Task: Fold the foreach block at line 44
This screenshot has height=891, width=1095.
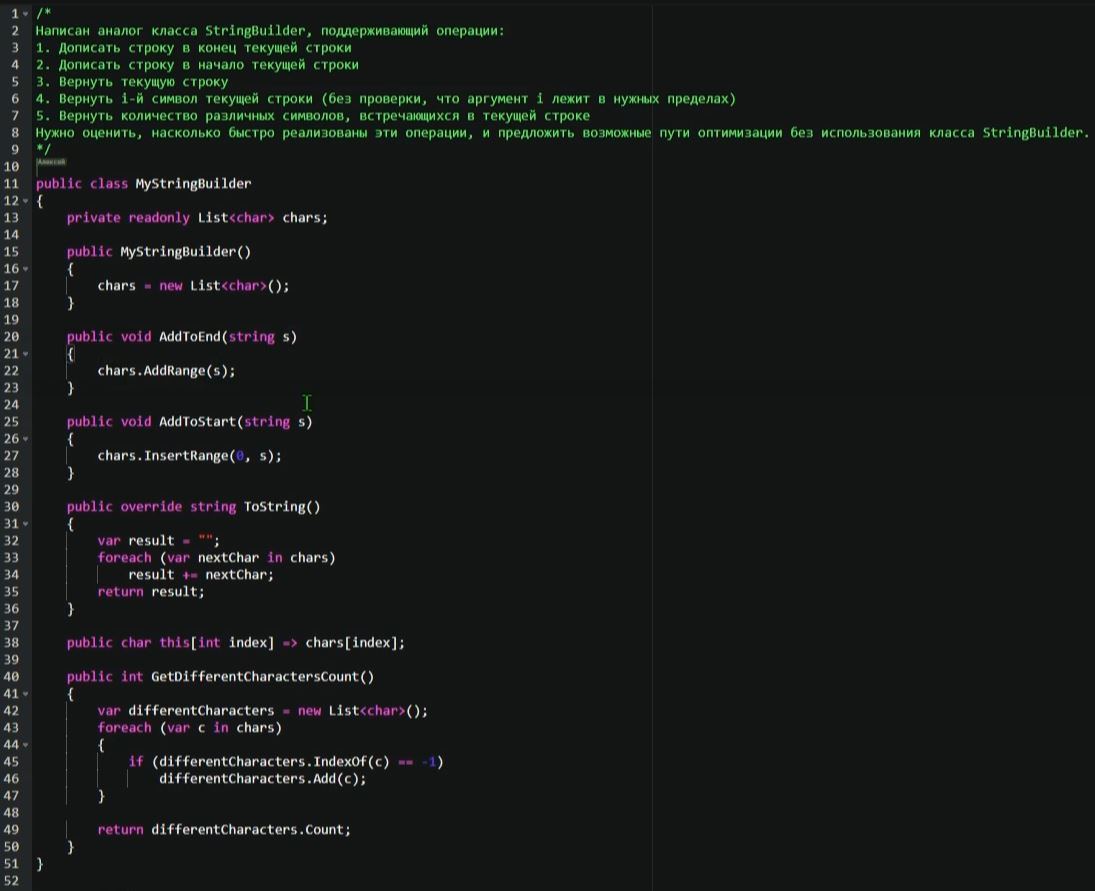Action: click(25, 745)
